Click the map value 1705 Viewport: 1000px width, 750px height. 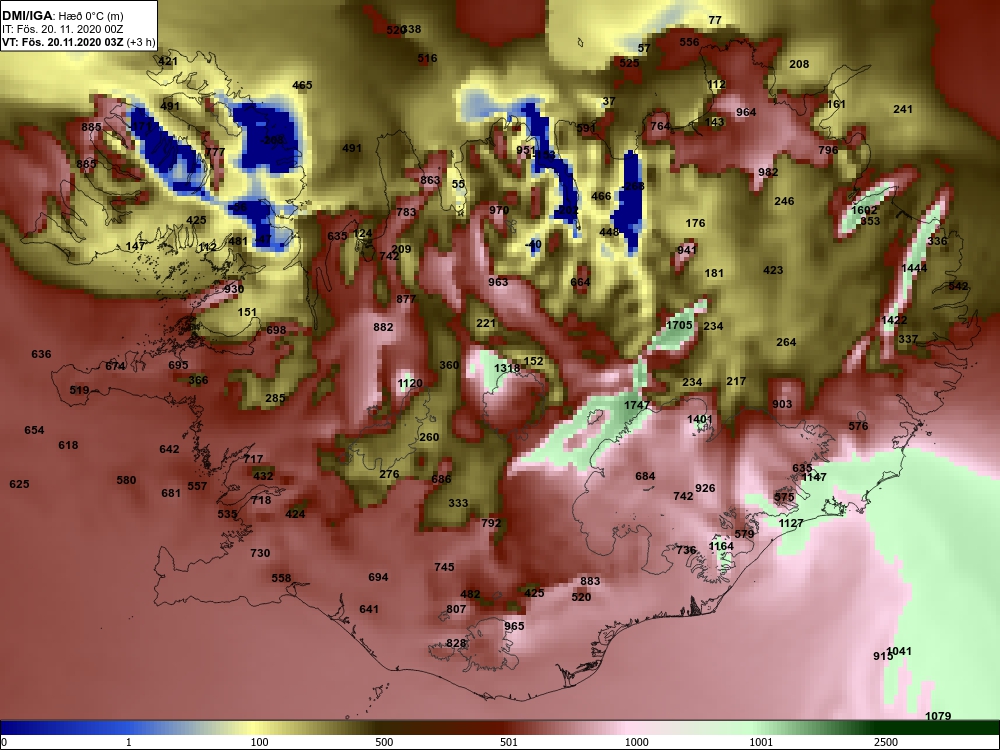pos(679,325)
